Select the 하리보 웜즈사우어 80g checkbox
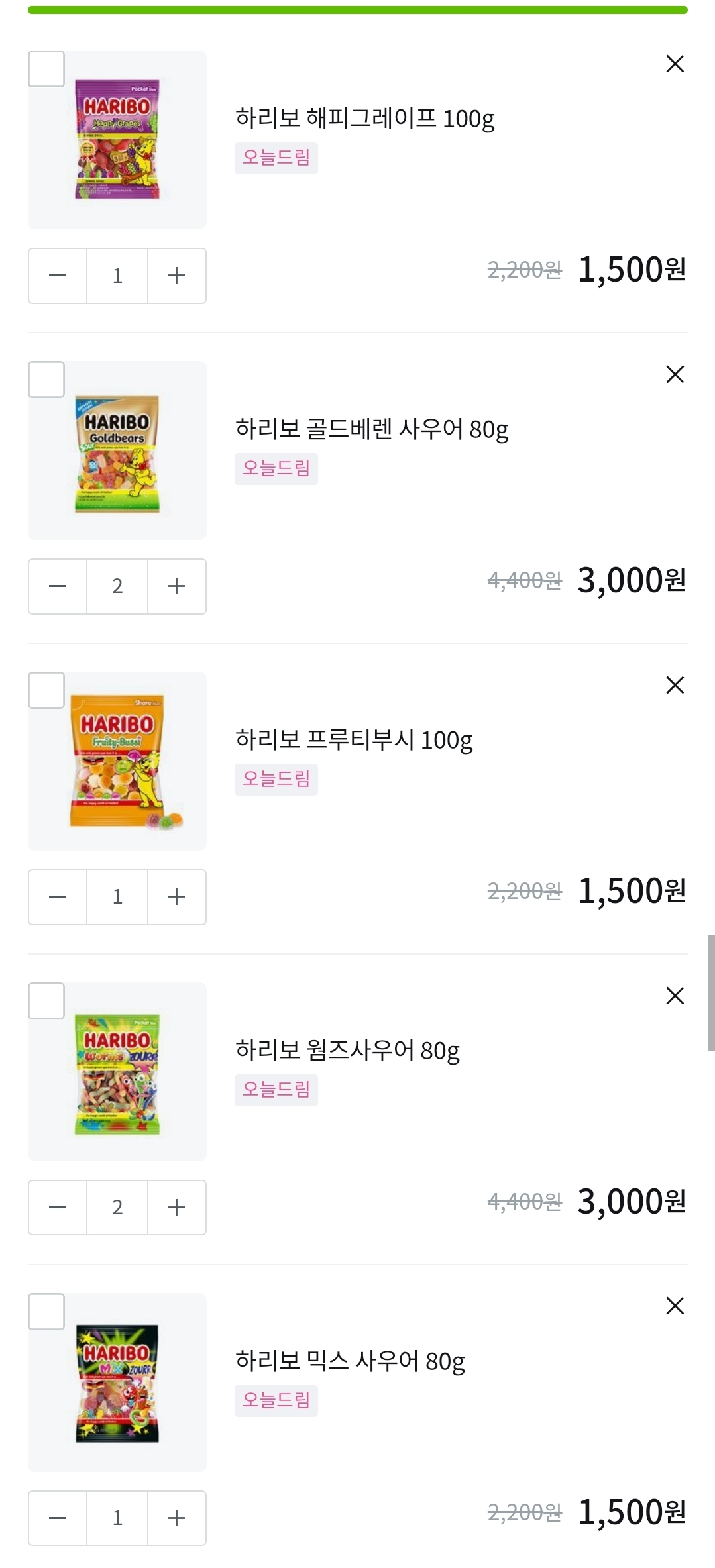The image size is (715, 1568). click(x=46, y=1001)
